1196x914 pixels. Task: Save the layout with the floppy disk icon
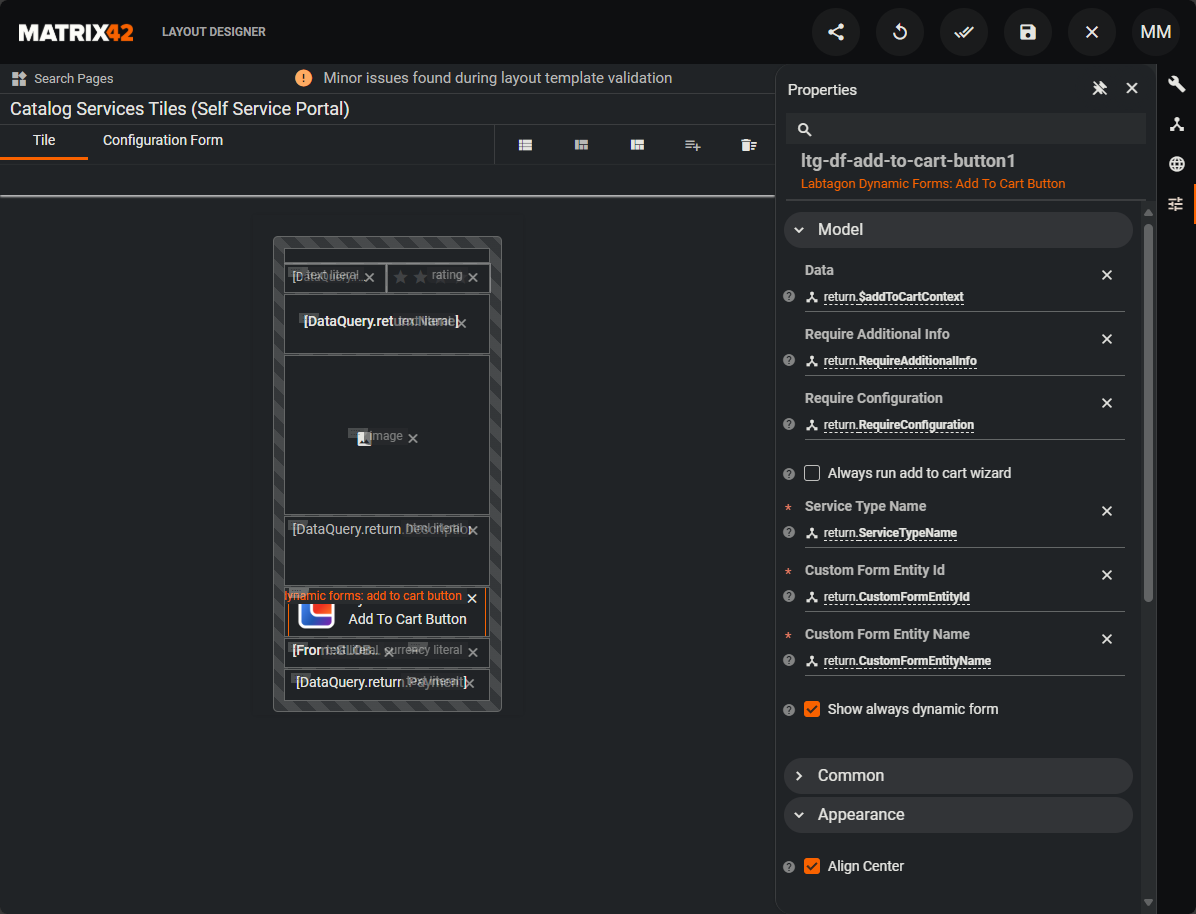point(1028,32)
